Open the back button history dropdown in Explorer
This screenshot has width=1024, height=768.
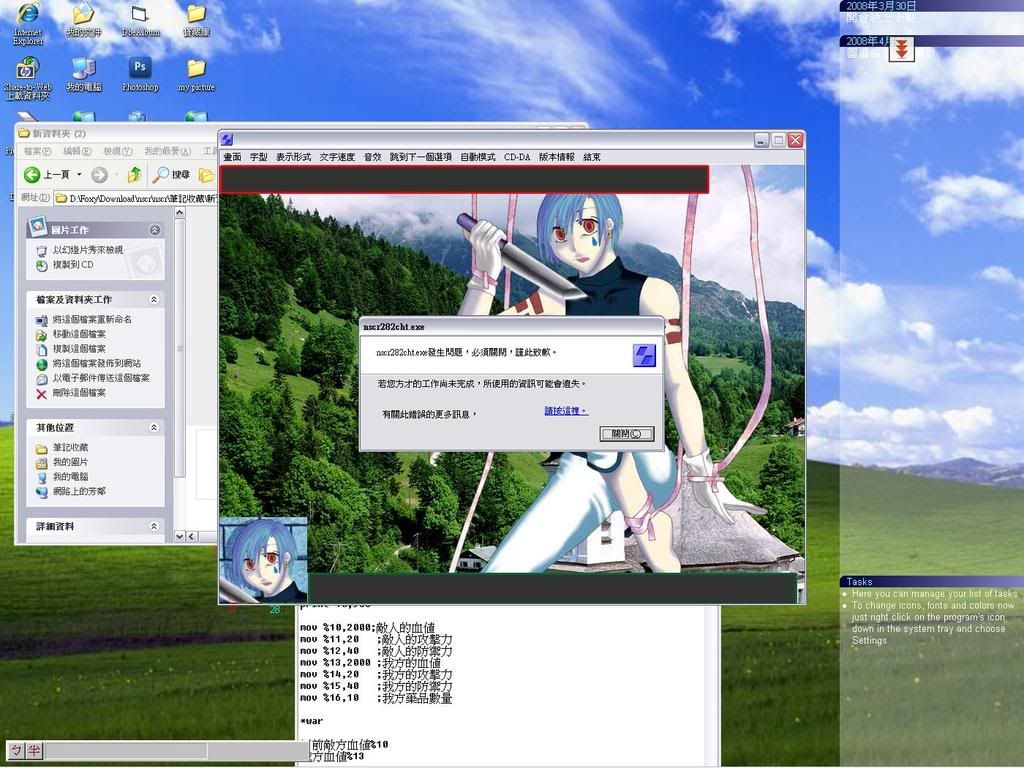(x=80, y=174)
